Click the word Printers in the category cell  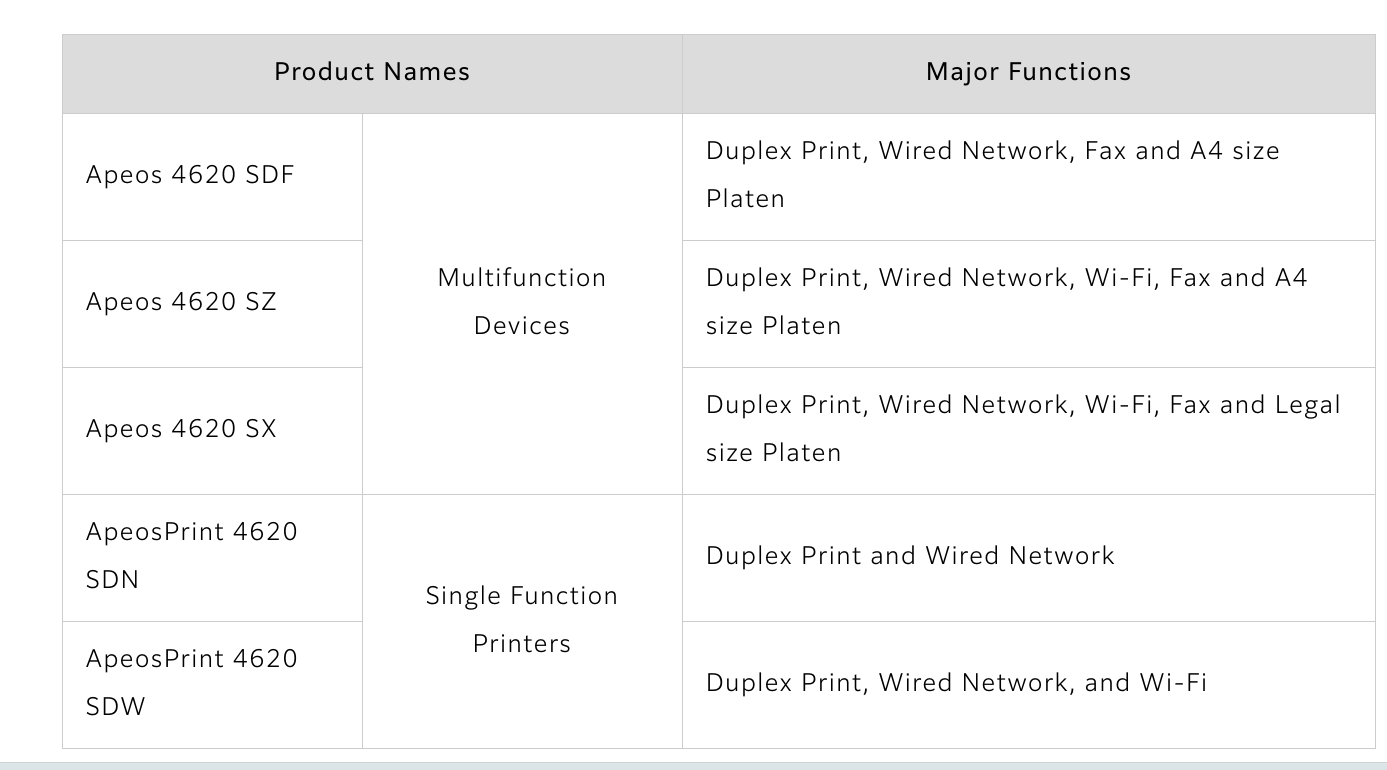coord(522,644)
